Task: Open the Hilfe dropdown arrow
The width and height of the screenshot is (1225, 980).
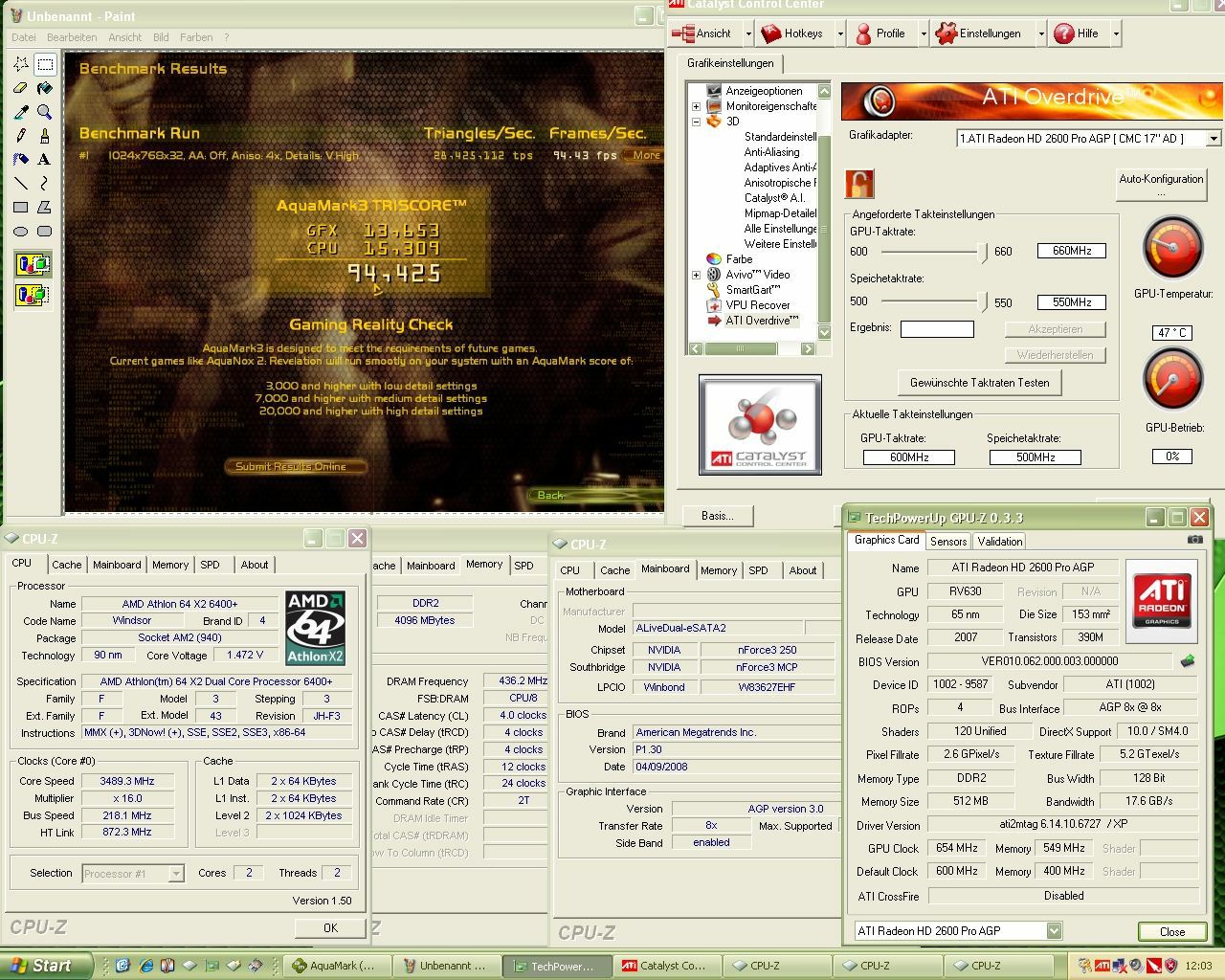Action: (1115, 33)
